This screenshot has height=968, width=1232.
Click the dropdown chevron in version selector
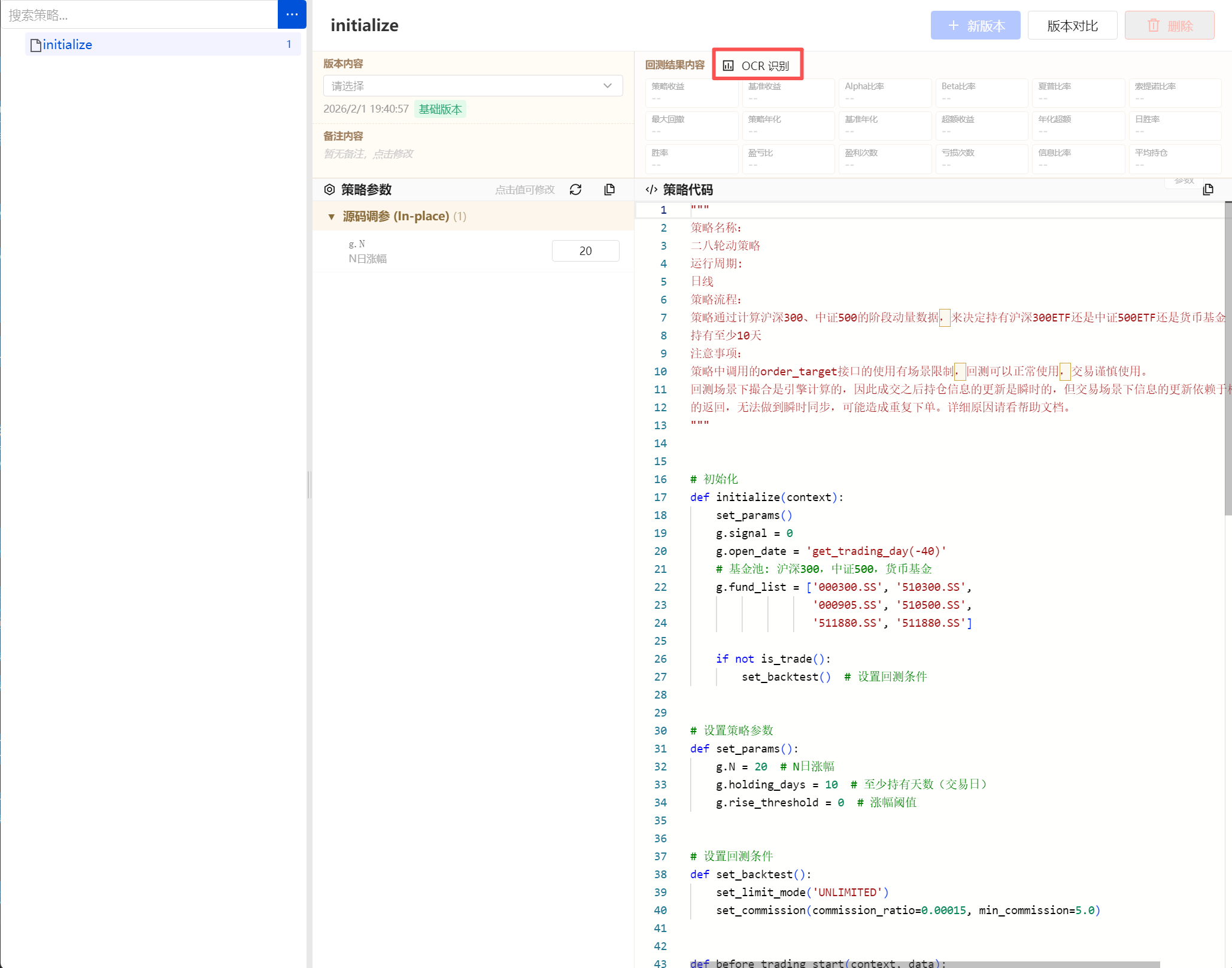[x=608, y=86]
